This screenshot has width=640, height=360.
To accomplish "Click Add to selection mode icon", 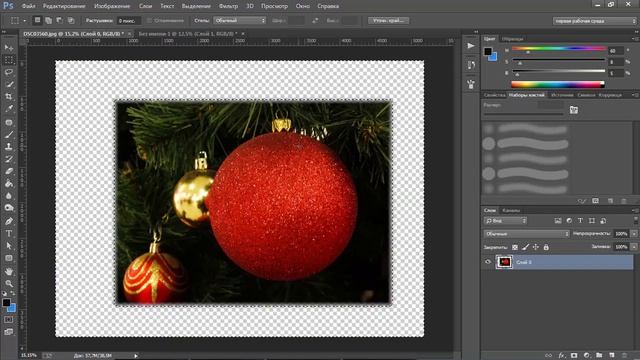I will coord(48,20).
